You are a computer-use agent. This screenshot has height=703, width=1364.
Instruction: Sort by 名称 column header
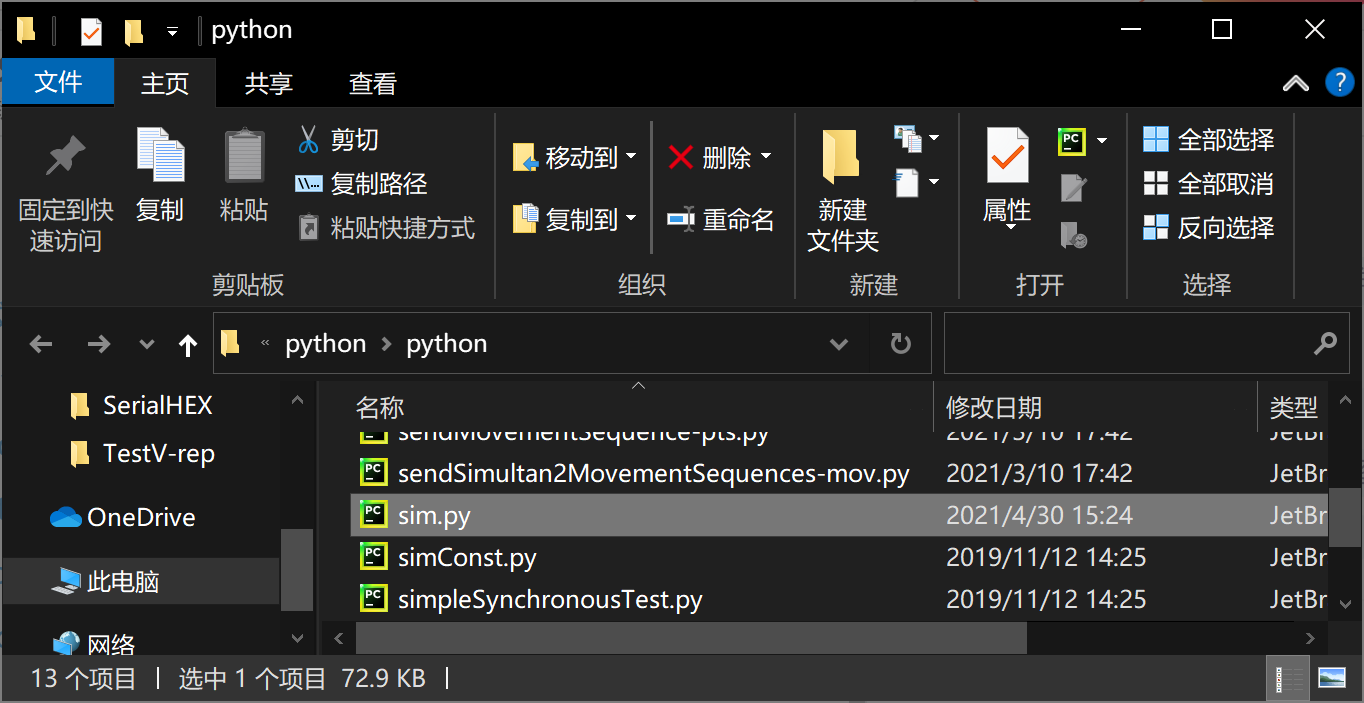coord(640,407)
